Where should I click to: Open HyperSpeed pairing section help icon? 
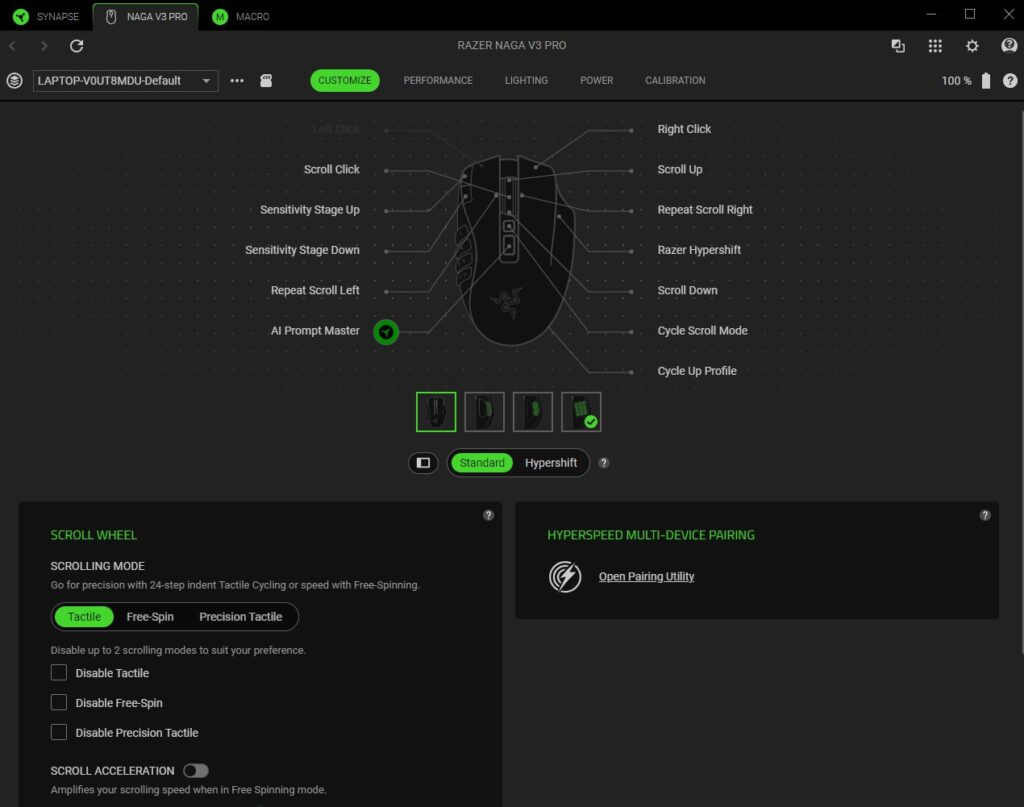[x=985, y=515]
